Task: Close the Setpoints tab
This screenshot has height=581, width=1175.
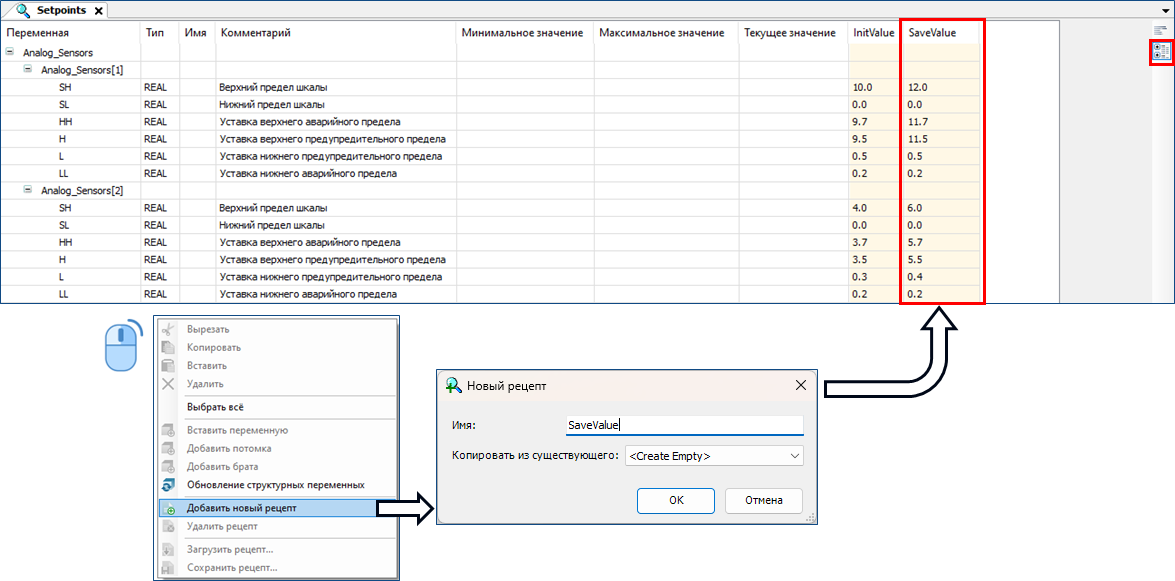Action: [x=97, y=11]
